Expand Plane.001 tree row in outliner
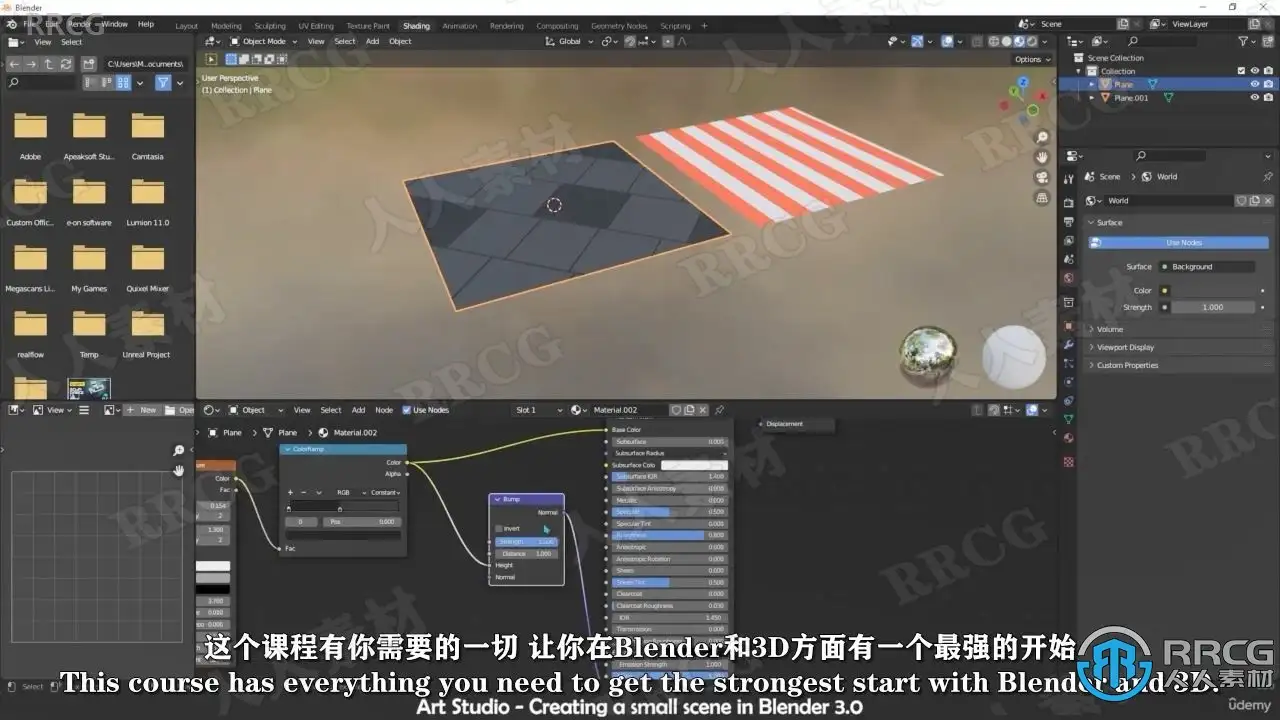This screenshot has height=720, width=1280. click(x=1093, y=98)
